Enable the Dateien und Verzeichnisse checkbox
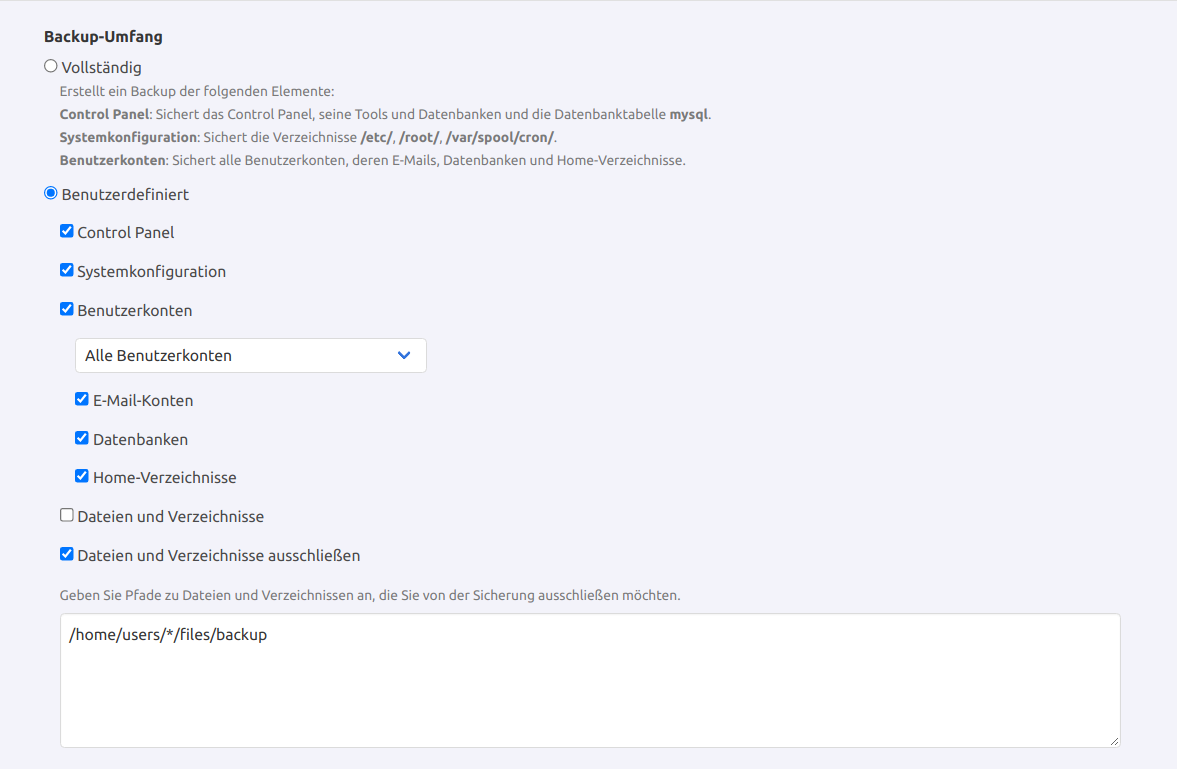This screenshot has height=769, width=1177. coord(67,515)
